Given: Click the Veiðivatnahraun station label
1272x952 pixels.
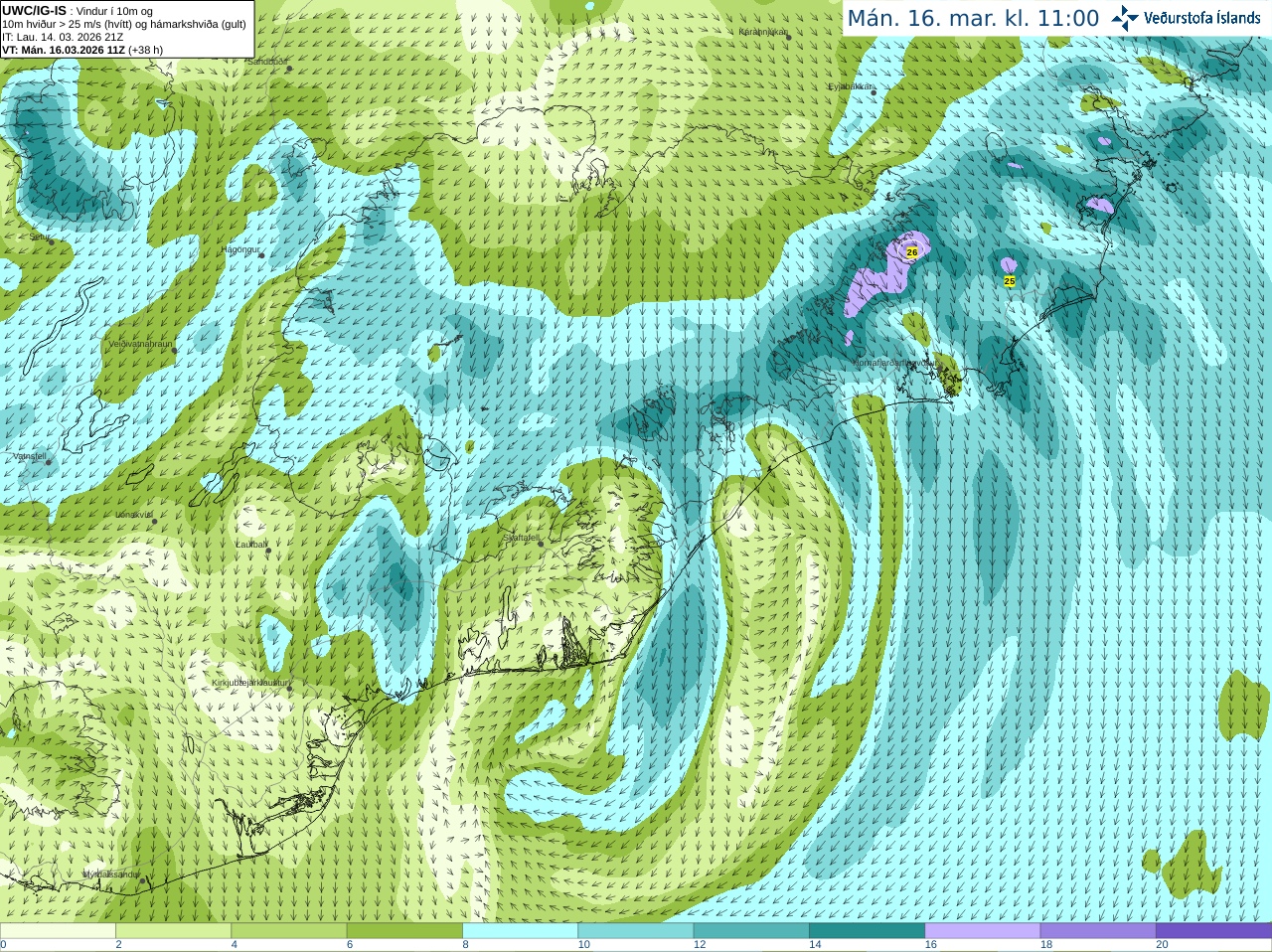Looking at the screenshot, I should point(140,344).
